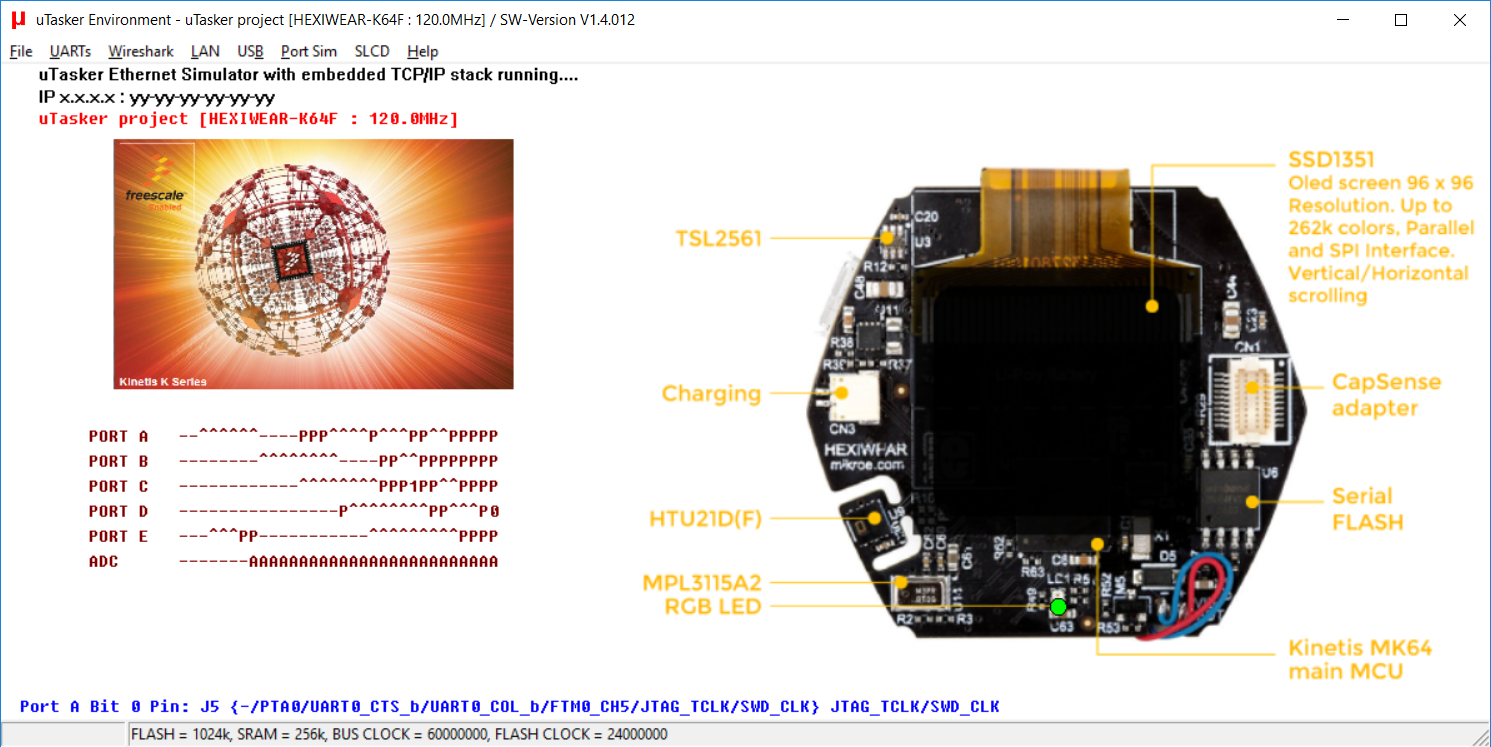Viewport: 1491px width, 747px height.
Task: Click the white charging connector CN3
Action: tap(841, 393)
